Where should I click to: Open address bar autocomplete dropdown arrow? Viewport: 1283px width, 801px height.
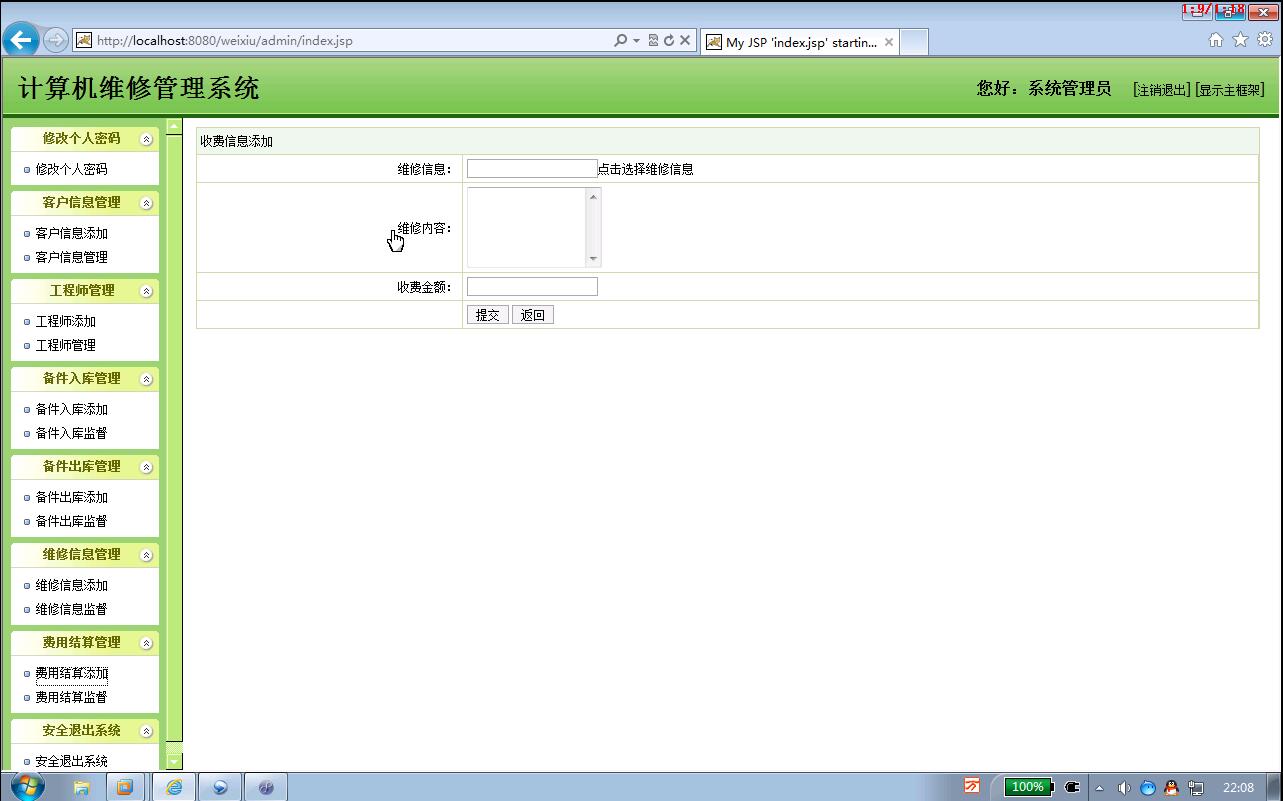click(636, 41)
